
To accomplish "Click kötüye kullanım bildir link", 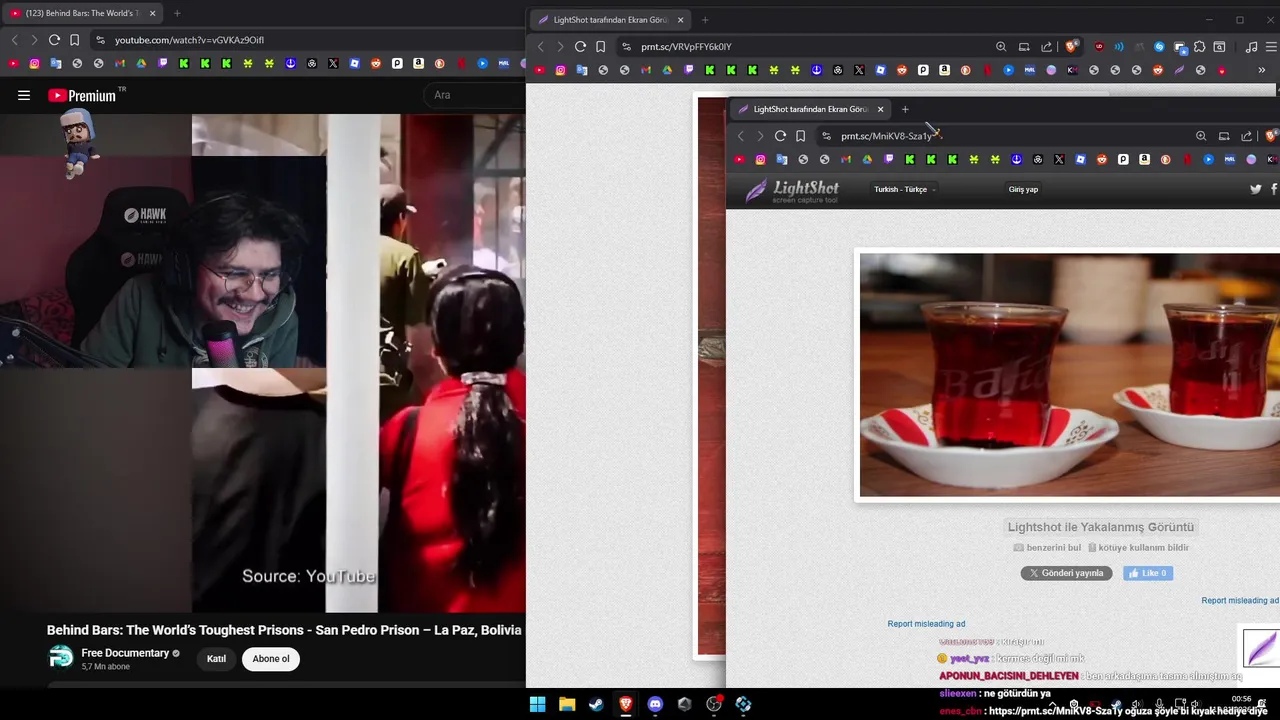I will point(1138,548).
